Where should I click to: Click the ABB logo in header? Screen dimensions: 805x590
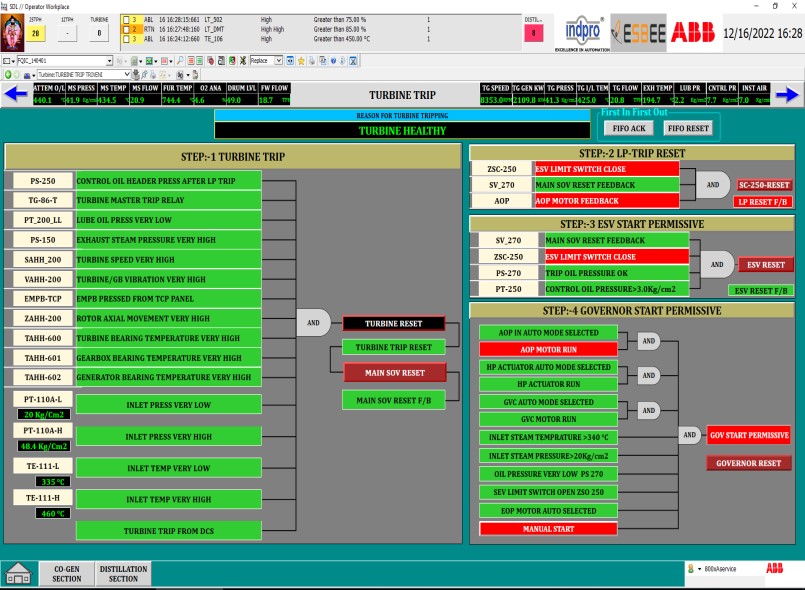point(693,31)
